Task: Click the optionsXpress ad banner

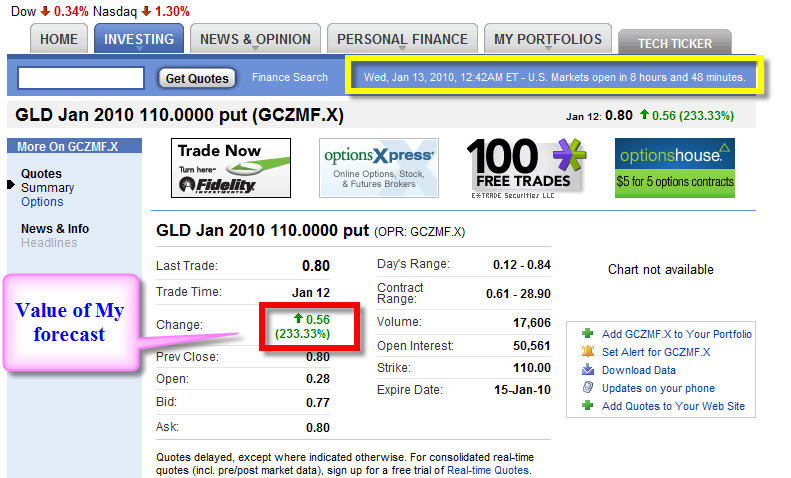Action: point(379,168)
